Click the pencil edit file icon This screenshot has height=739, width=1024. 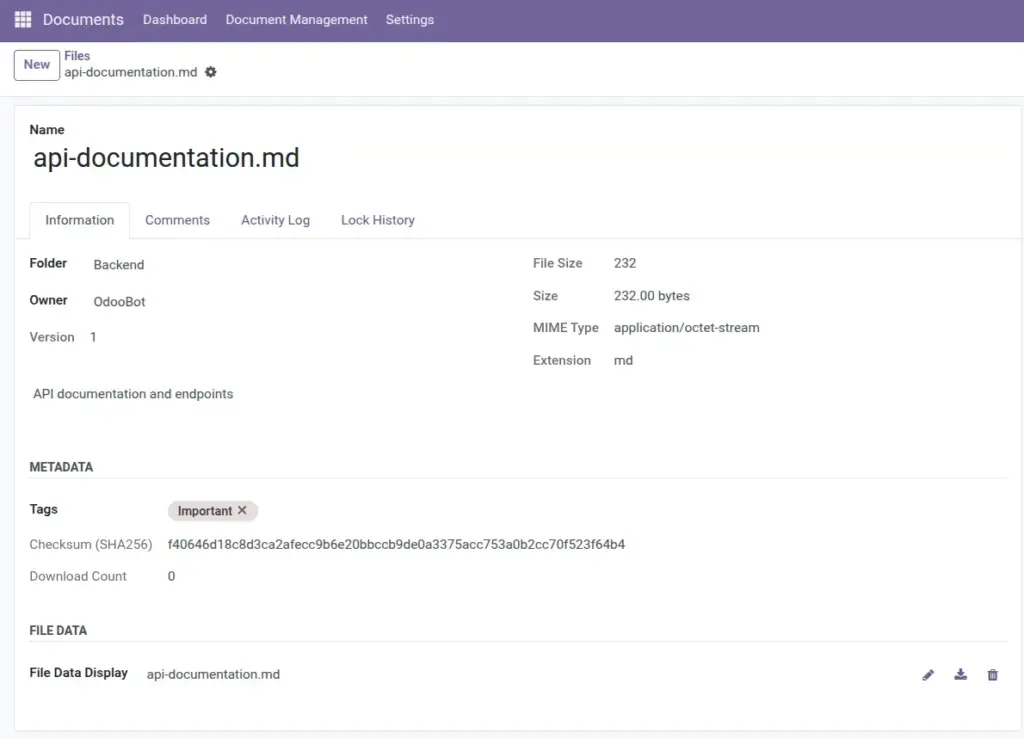(x=928, y=674)
